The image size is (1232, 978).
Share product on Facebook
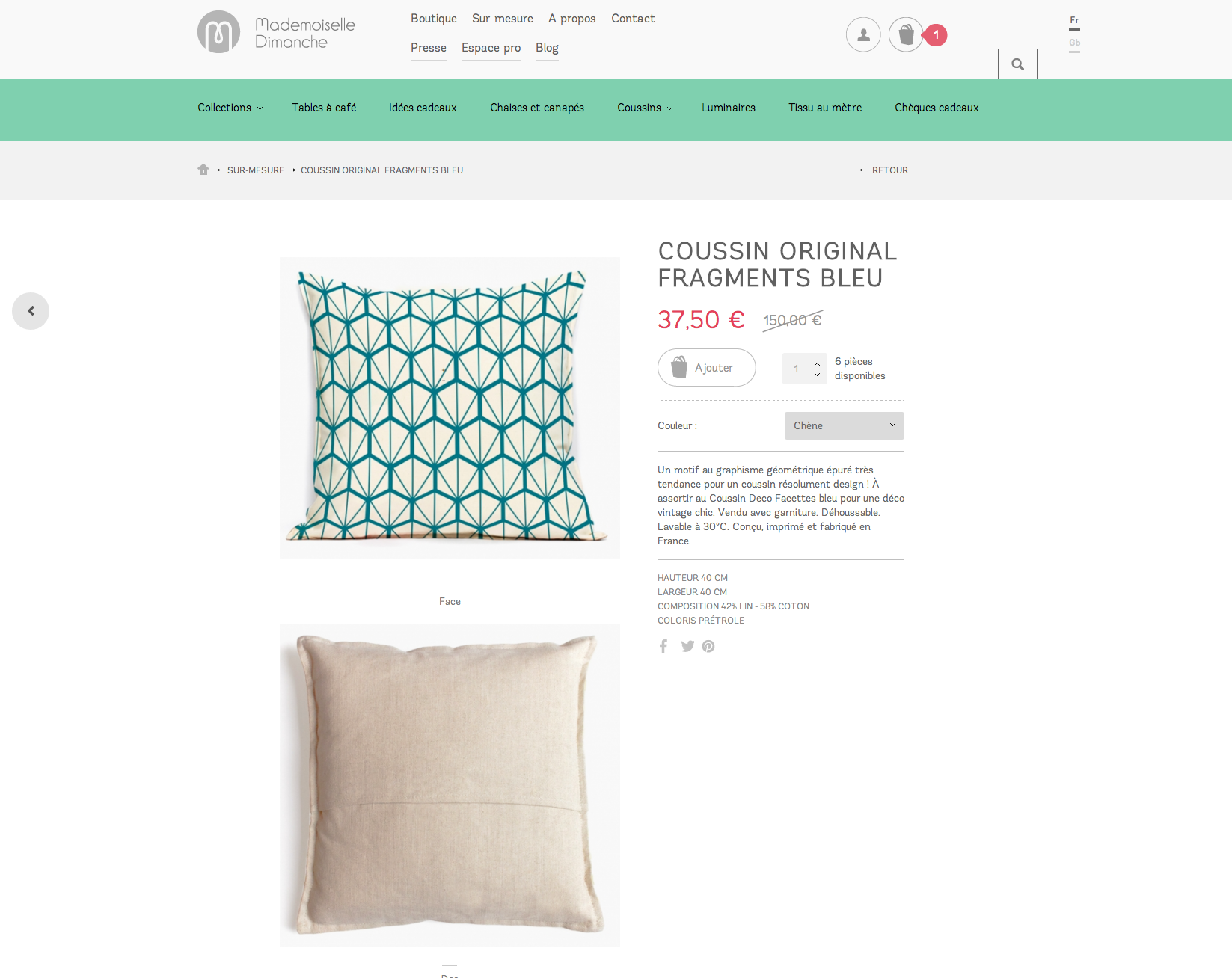click(663, 646)
